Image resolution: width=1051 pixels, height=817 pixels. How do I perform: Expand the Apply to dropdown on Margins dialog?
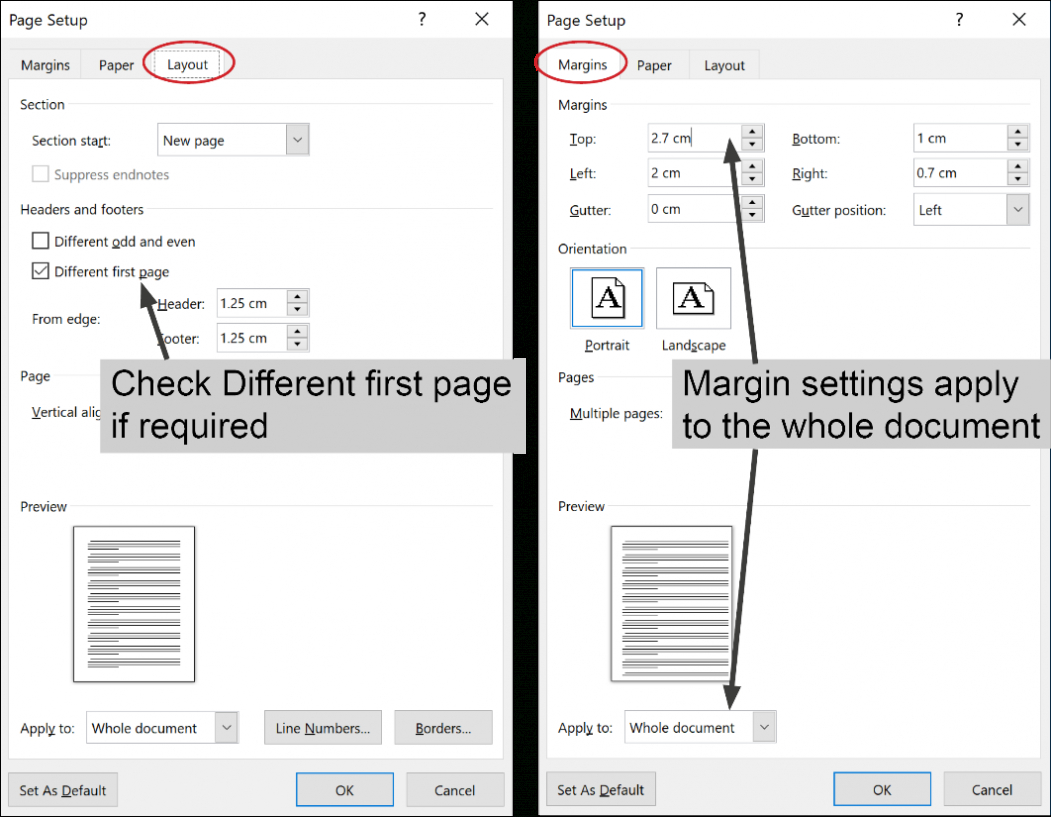click(762, 727)
